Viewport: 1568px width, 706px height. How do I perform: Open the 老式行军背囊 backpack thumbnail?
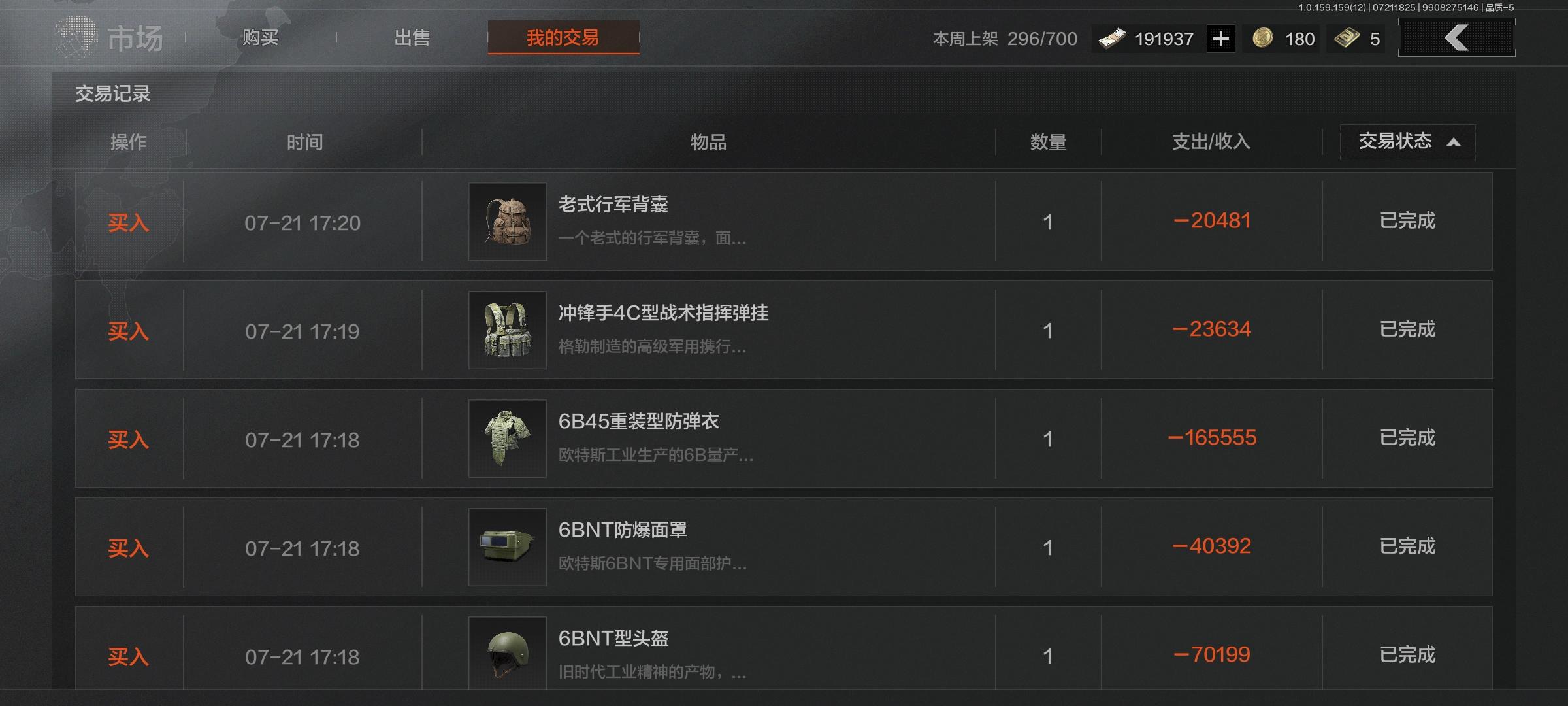point(508,222)
